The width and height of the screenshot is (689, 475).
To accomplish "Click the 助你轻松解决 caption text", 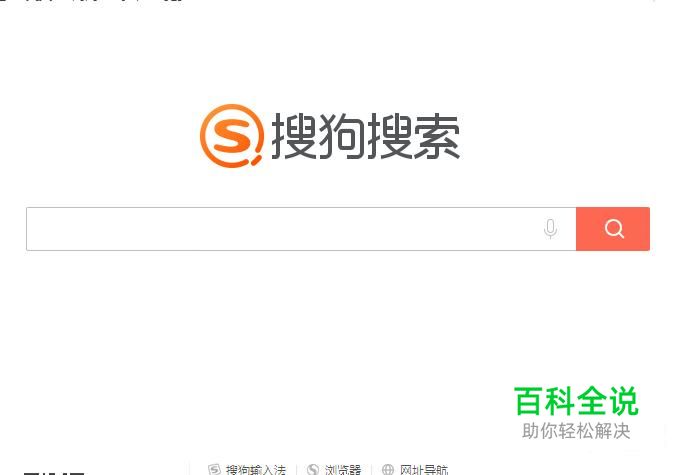I will tap(576, 431).
